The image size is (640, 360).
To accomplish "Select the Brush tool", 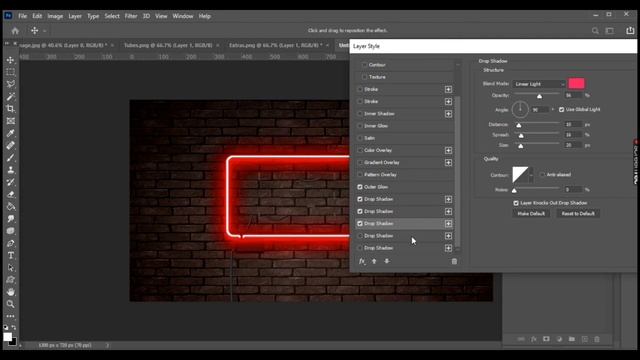I will click(11, 158).
